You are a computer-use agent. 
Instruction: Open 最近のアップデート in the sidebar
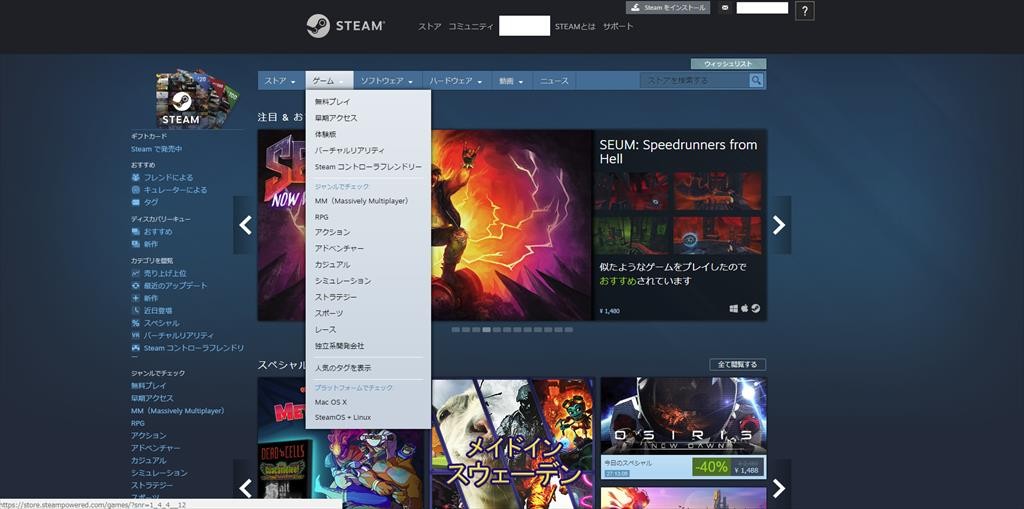pos(175,286)
